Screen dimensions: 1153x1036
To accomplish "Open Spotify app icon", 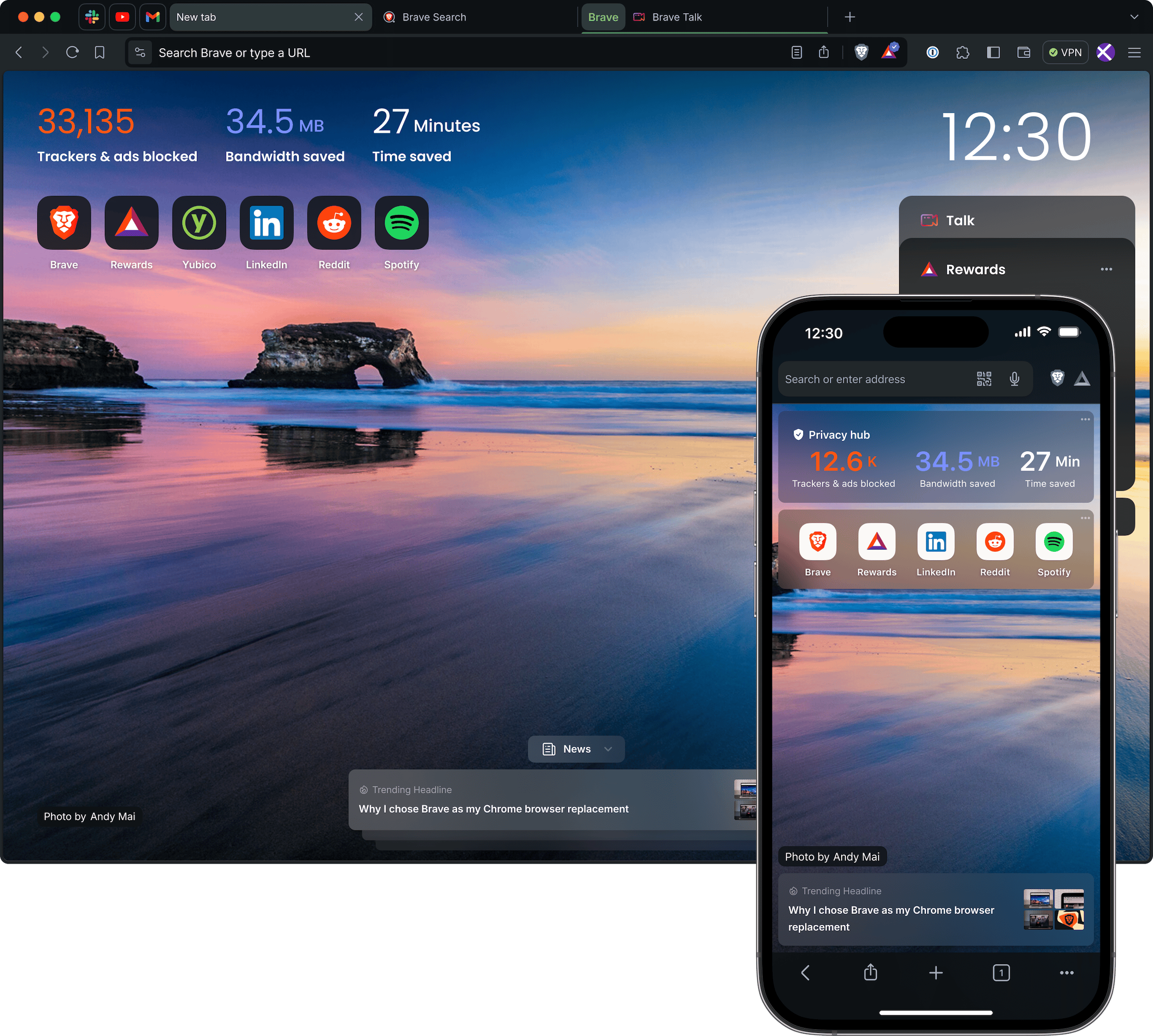I will (401, 222).
